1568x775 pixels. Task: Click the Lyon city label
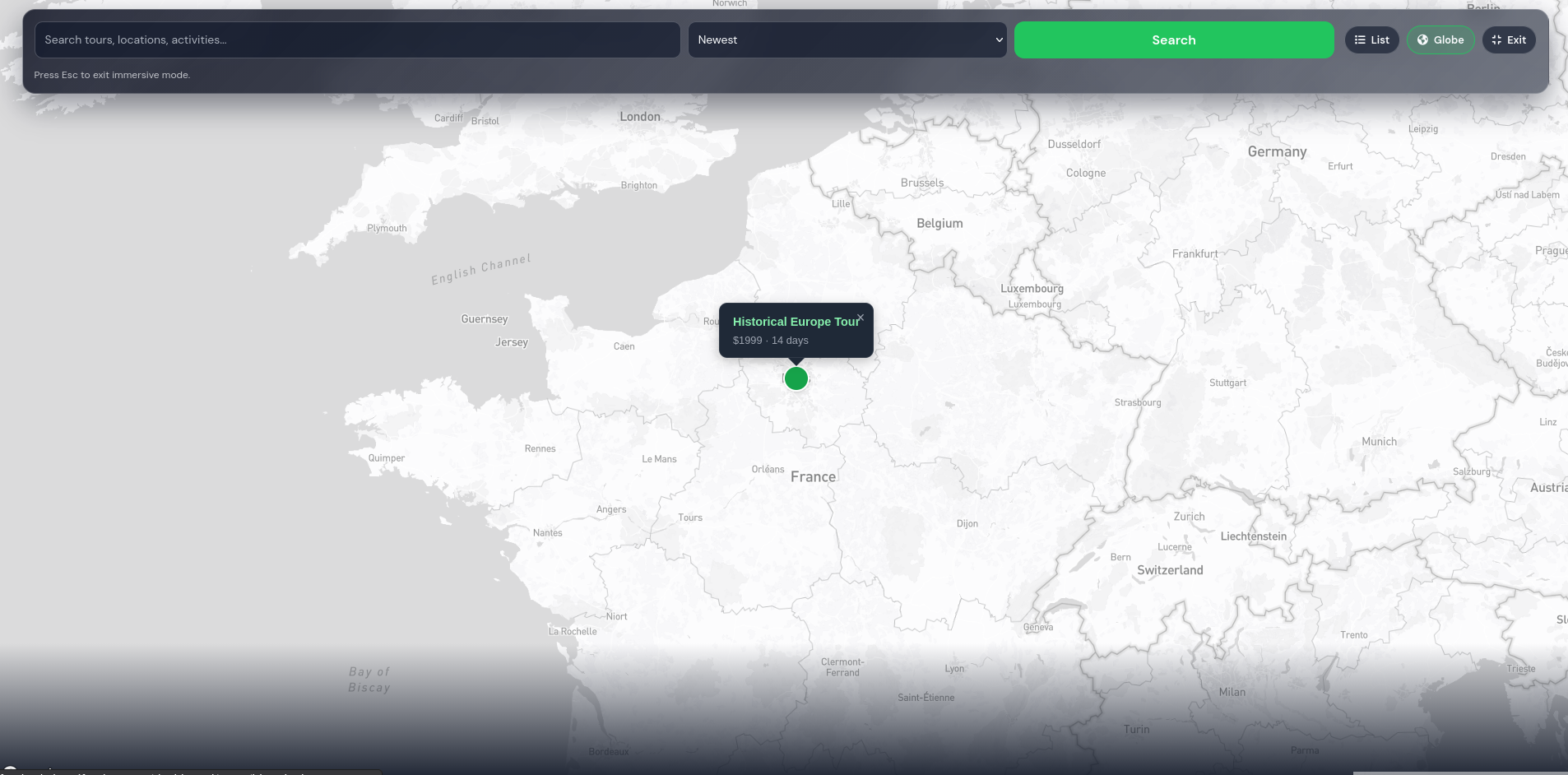click(954, 669)
